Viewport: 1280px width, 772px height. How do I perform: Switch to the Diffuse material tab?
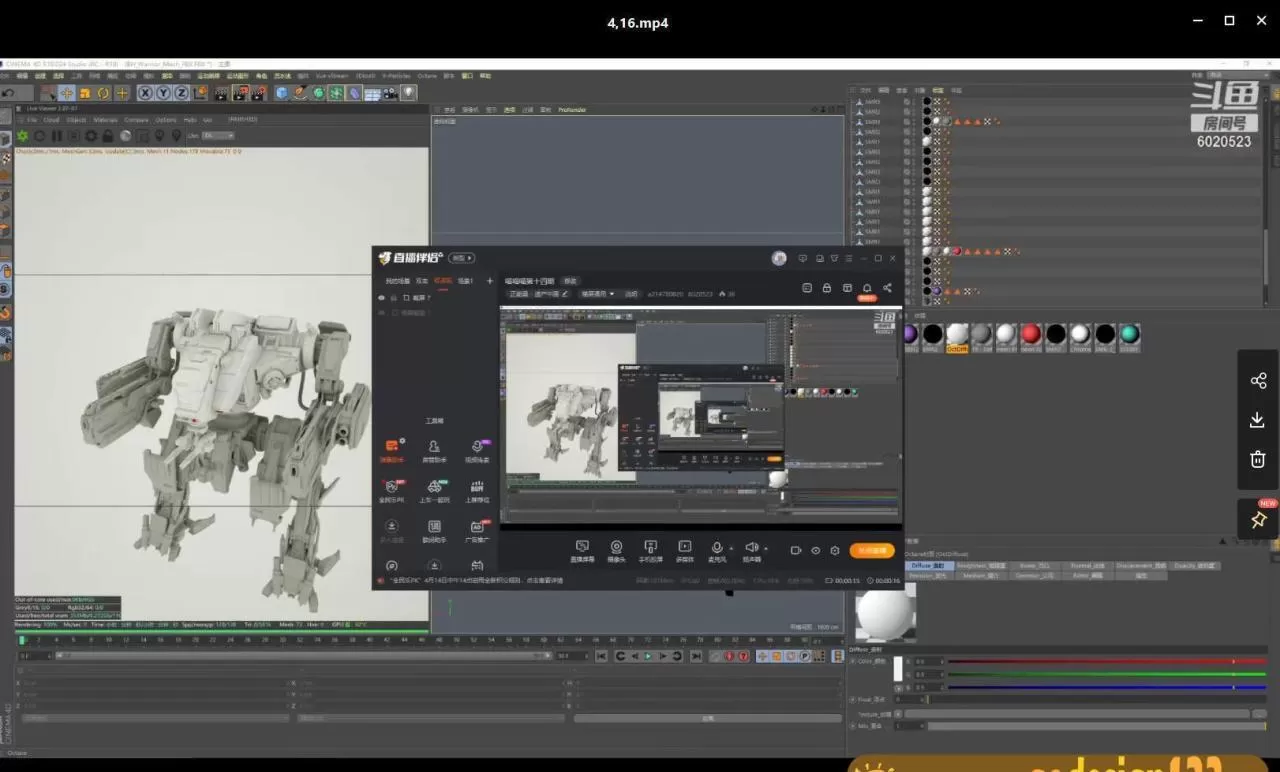click(x=926, y=566)
